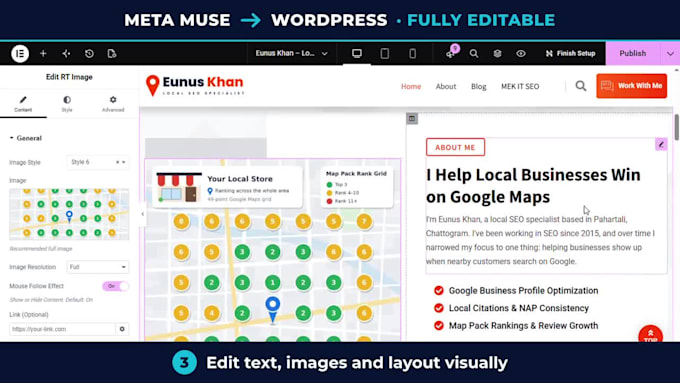
Task: Open Blog in site navigation
Action: coord(478,86)
